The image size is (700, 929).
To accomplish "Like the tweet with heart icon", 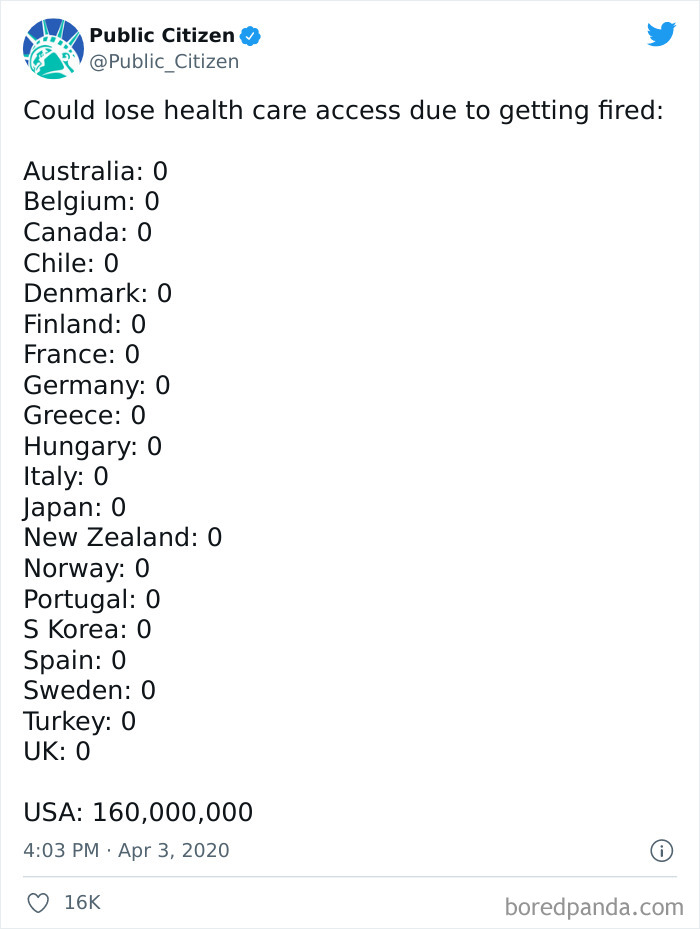I will click(x=38, y=903).
